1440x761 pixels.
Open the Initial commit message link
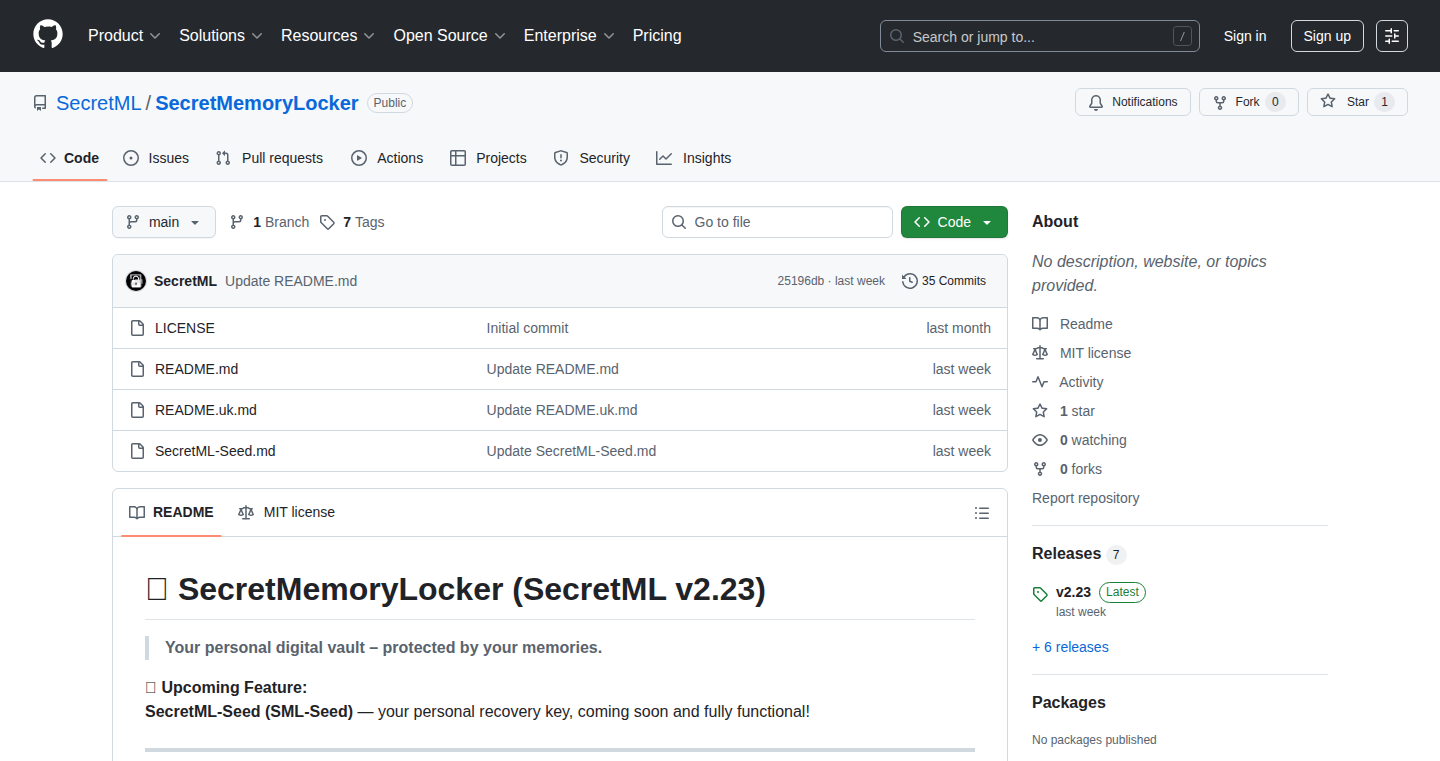527,328
